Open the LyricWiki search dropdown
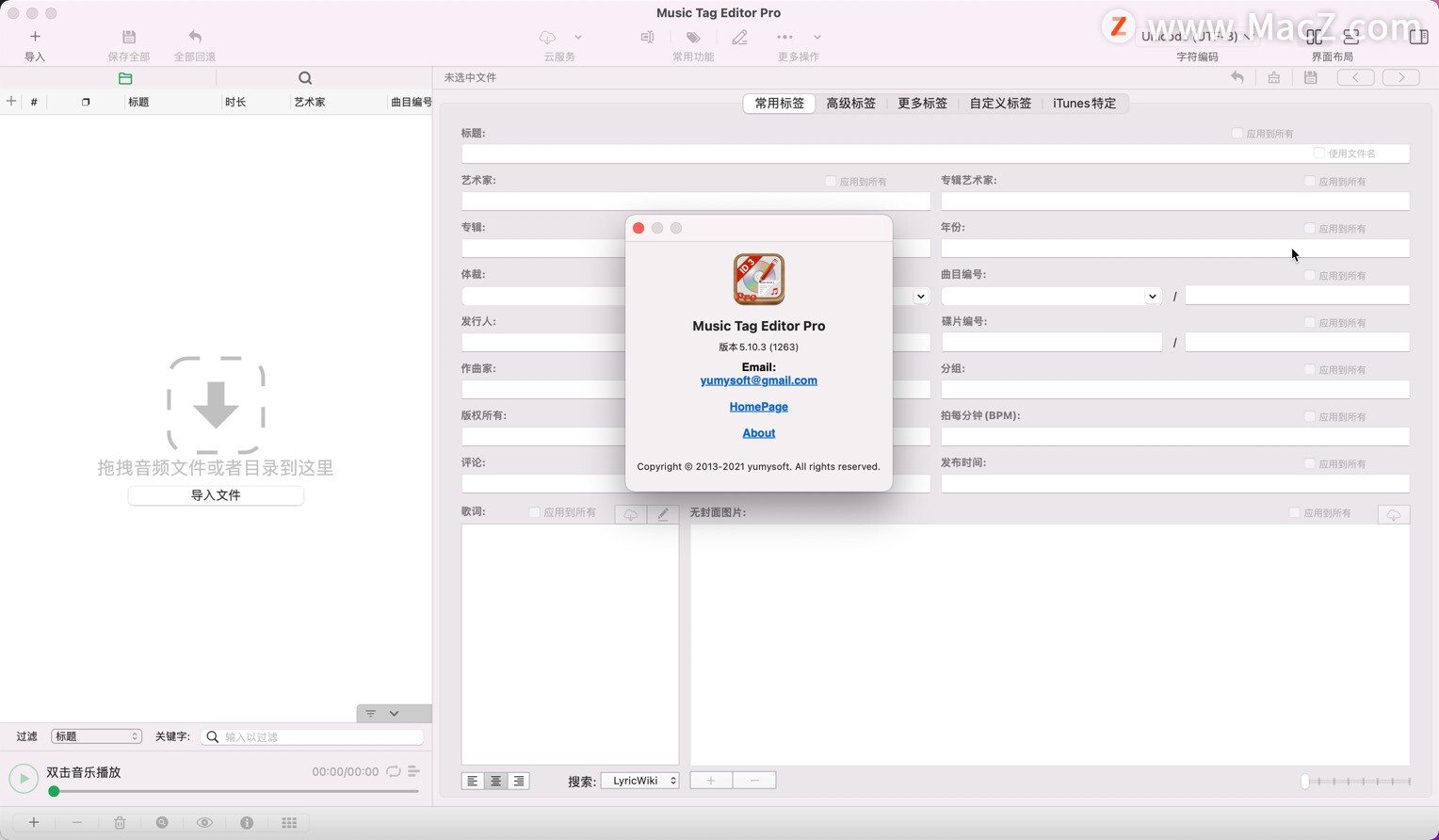Viewport: 1439px width, 840px height. (640, 781)
